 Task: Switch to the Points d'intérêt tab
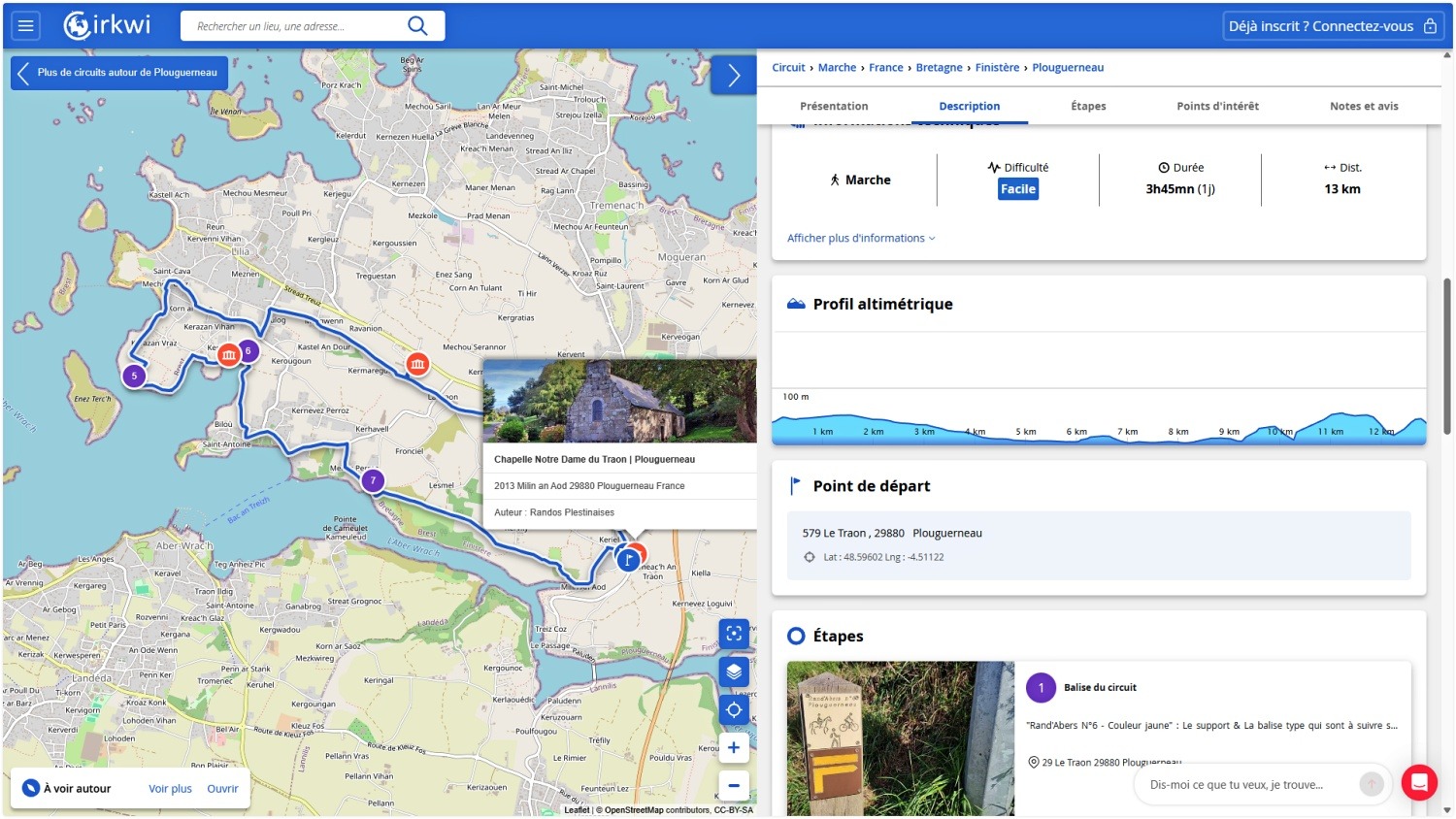tap(1217, 106)
